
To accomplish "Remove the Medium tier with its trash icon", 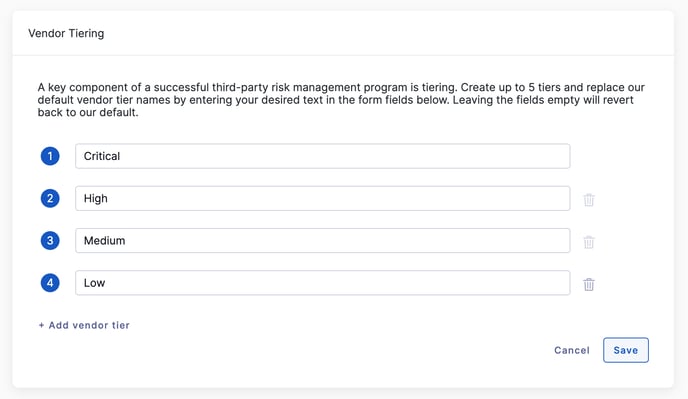I will tap(589, 242).
